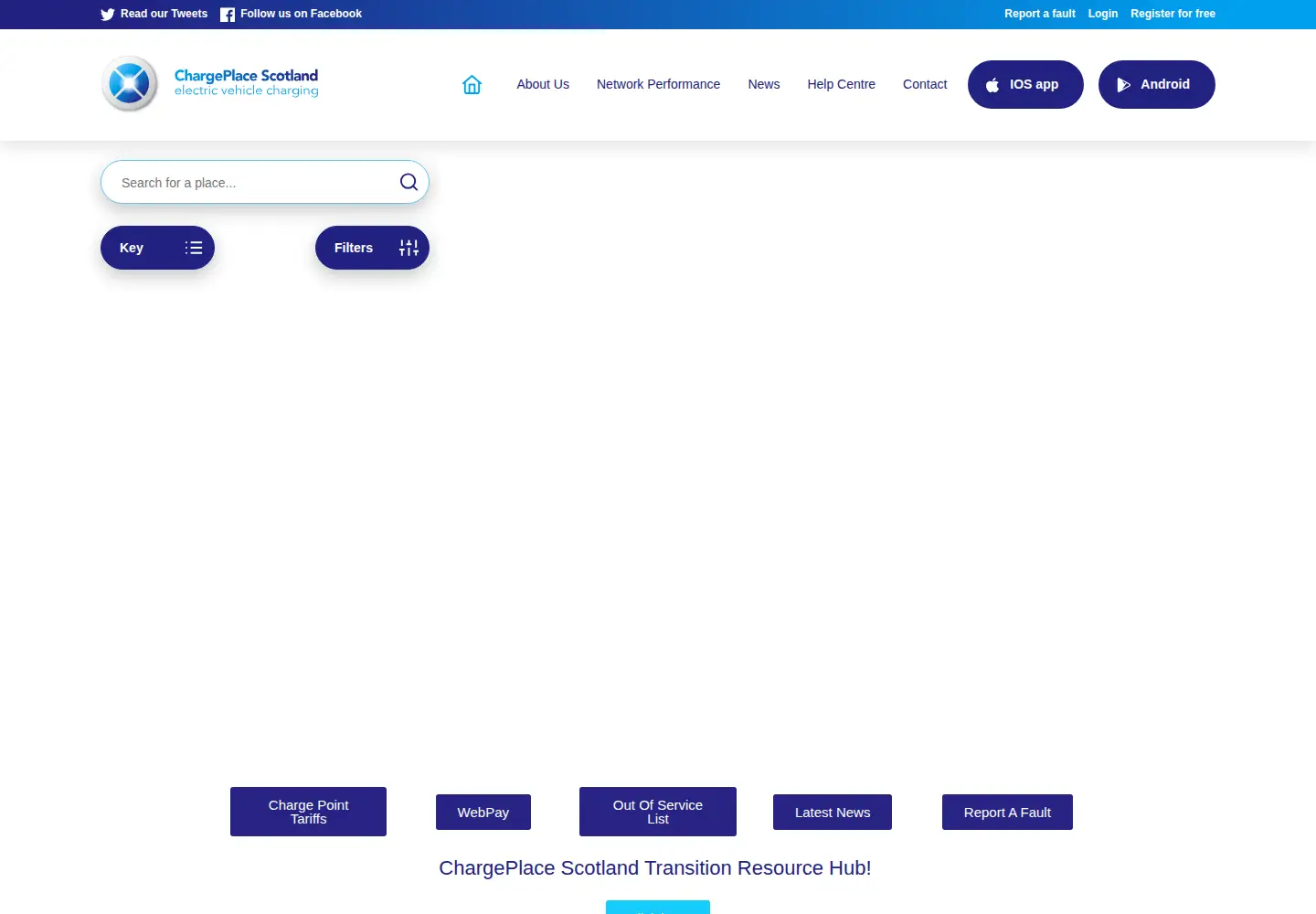Click the Facebook logo icon
This screenshot has width=1316, height=914.
click(228, 15)
